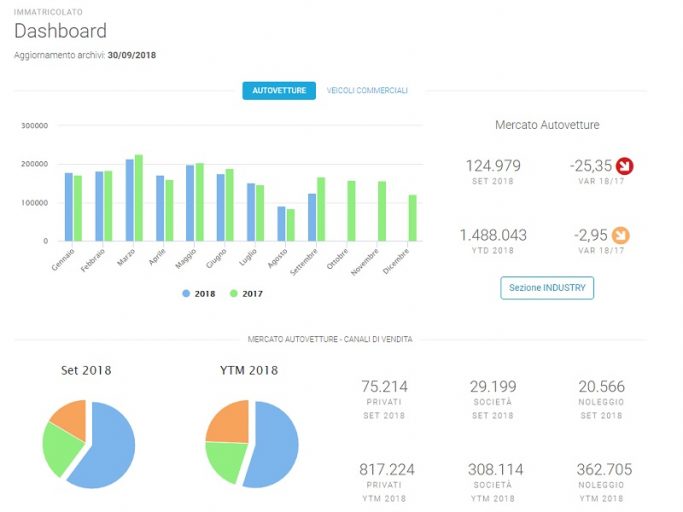Click the blue Marzo 2018 bar
683x512 pixels.
tap(130, 200)
